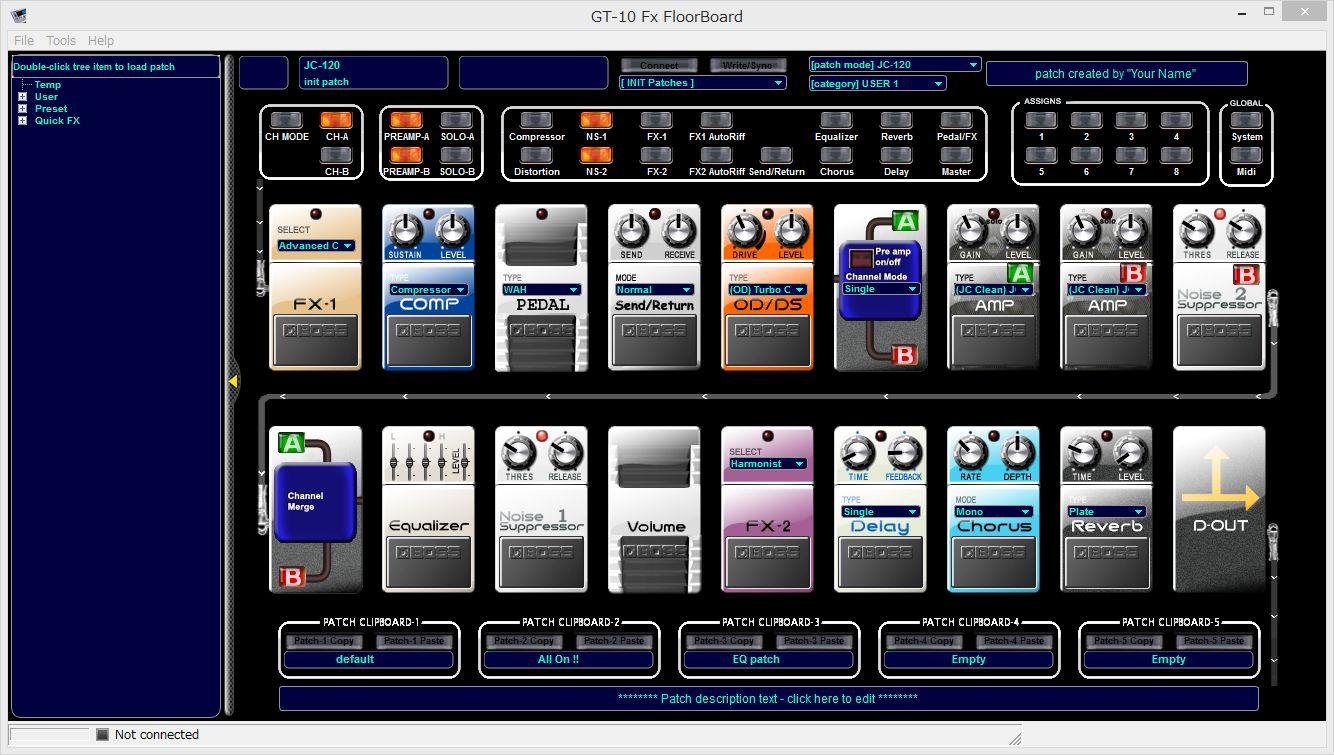
Task: Click the Patch-2 Paste button
Action: [x=614, y=641]
